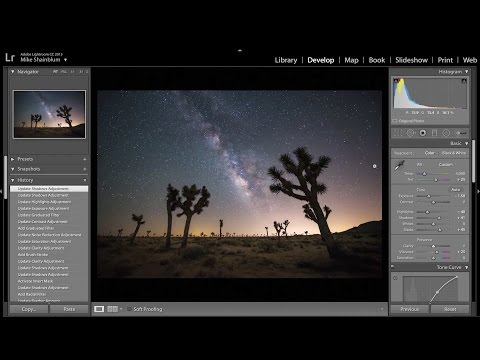
Task: Toggle shadow clipping indicator in Histogram
Action: click(396, 81)
